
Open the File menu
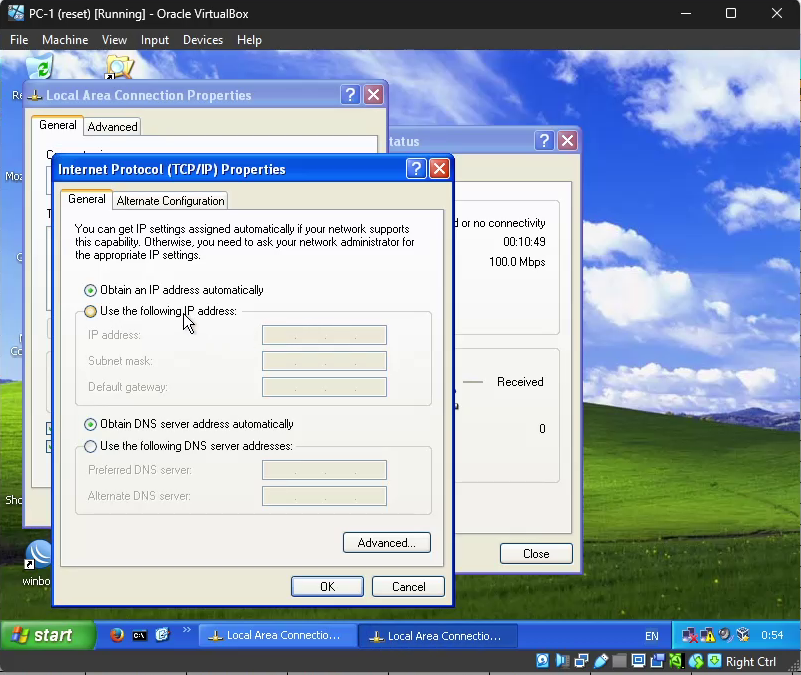click(x=19, y=40)
